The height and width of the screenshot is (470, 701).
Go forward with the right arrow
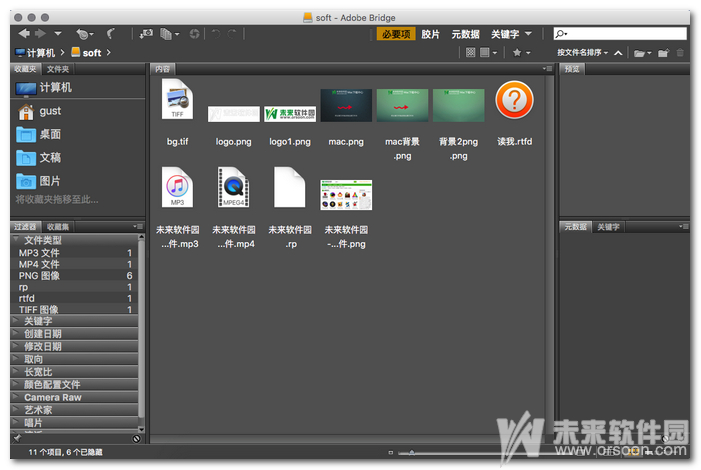click(x=40, y=34)
